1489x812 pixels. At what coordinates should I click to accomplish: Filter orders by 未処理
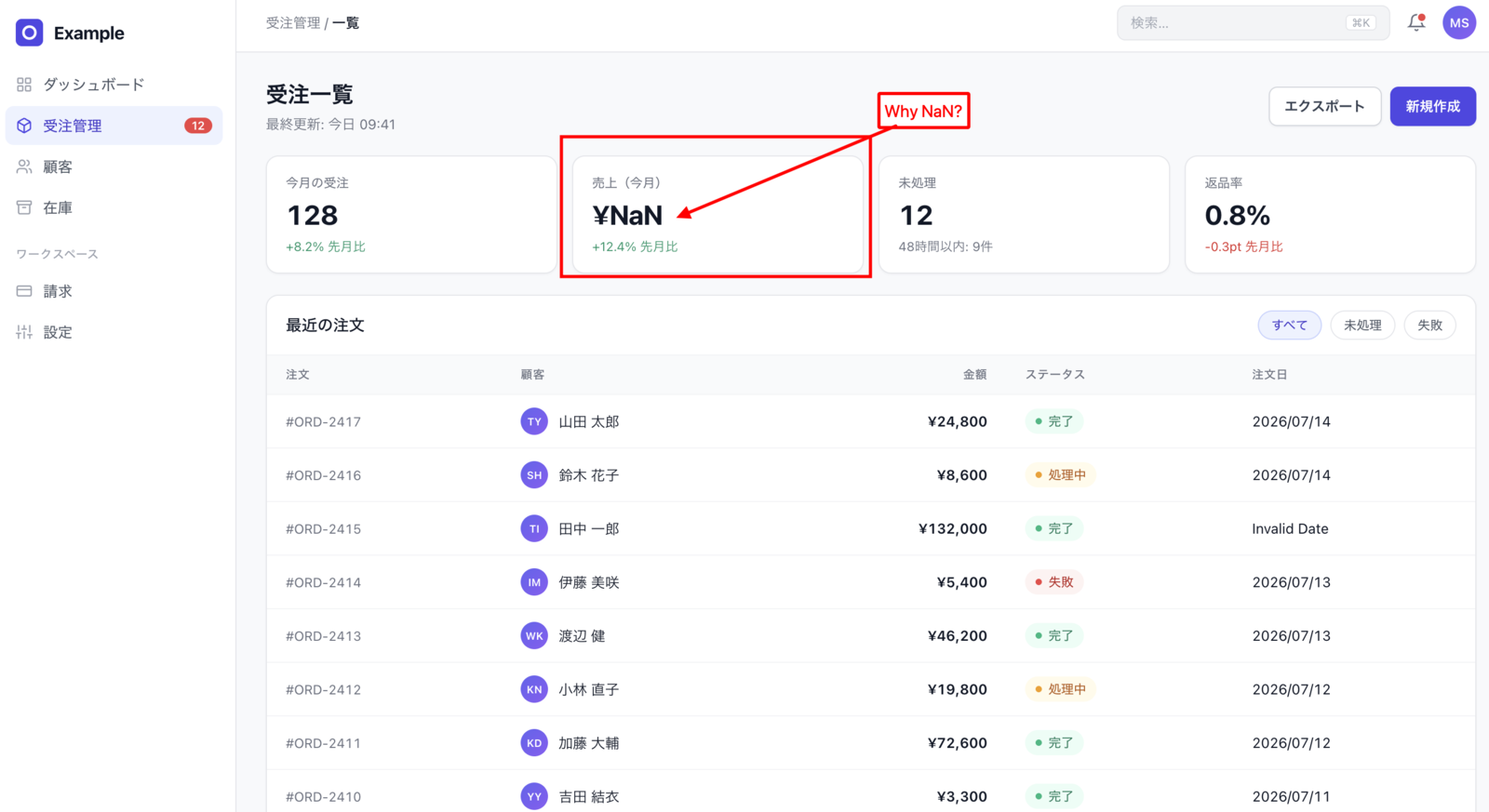pyautogui.click(x=1362, y=325)
